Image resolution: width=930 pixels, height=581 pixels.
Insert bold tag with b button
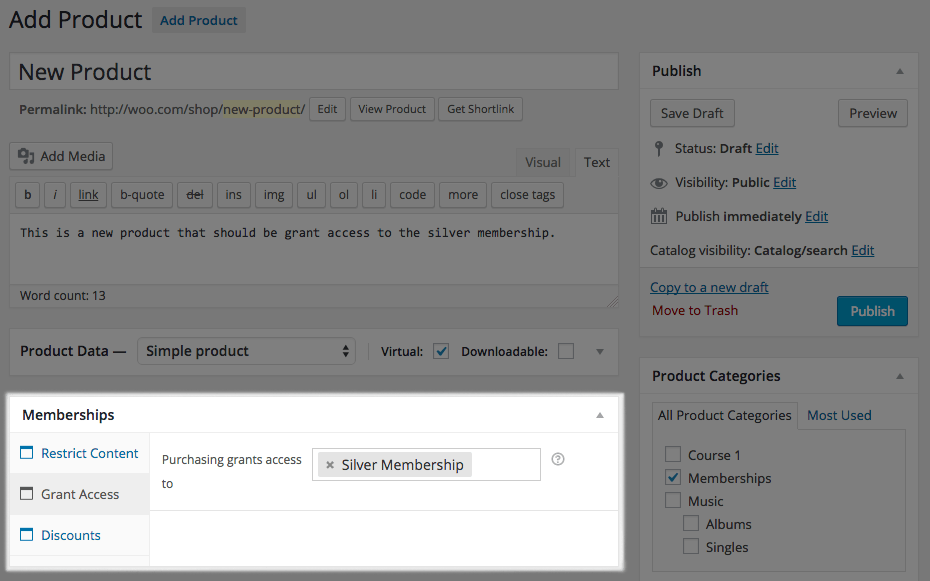(x=27, y=195)
